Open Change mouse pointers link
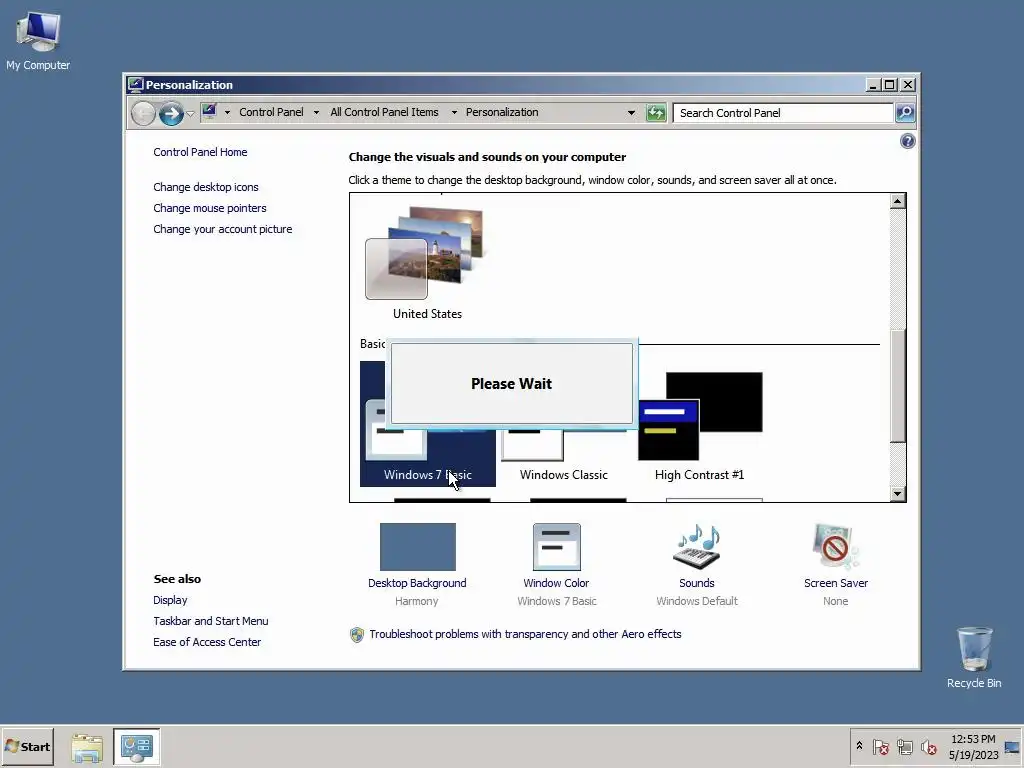This screenshot has height=768, width=1024. (210, 208)
